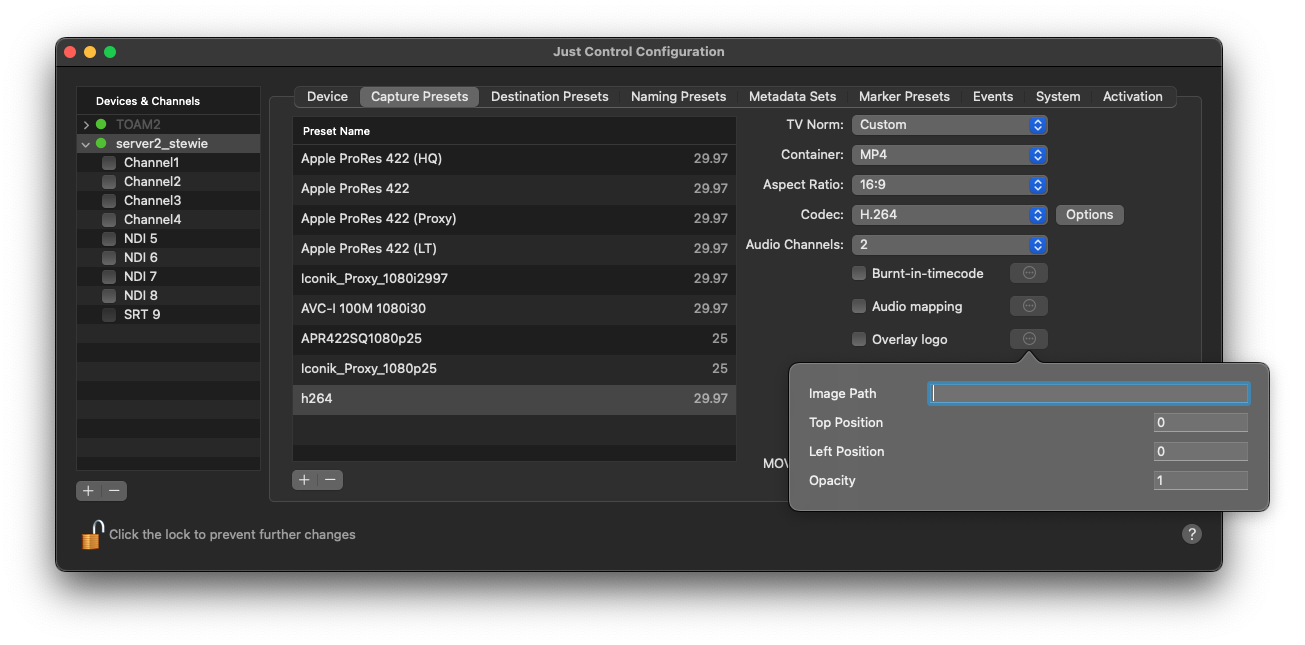Image resolution: width=1305 pixels, height=645 pixels.
Task: Open the Naming Presets tab
Action: (678, 97)
